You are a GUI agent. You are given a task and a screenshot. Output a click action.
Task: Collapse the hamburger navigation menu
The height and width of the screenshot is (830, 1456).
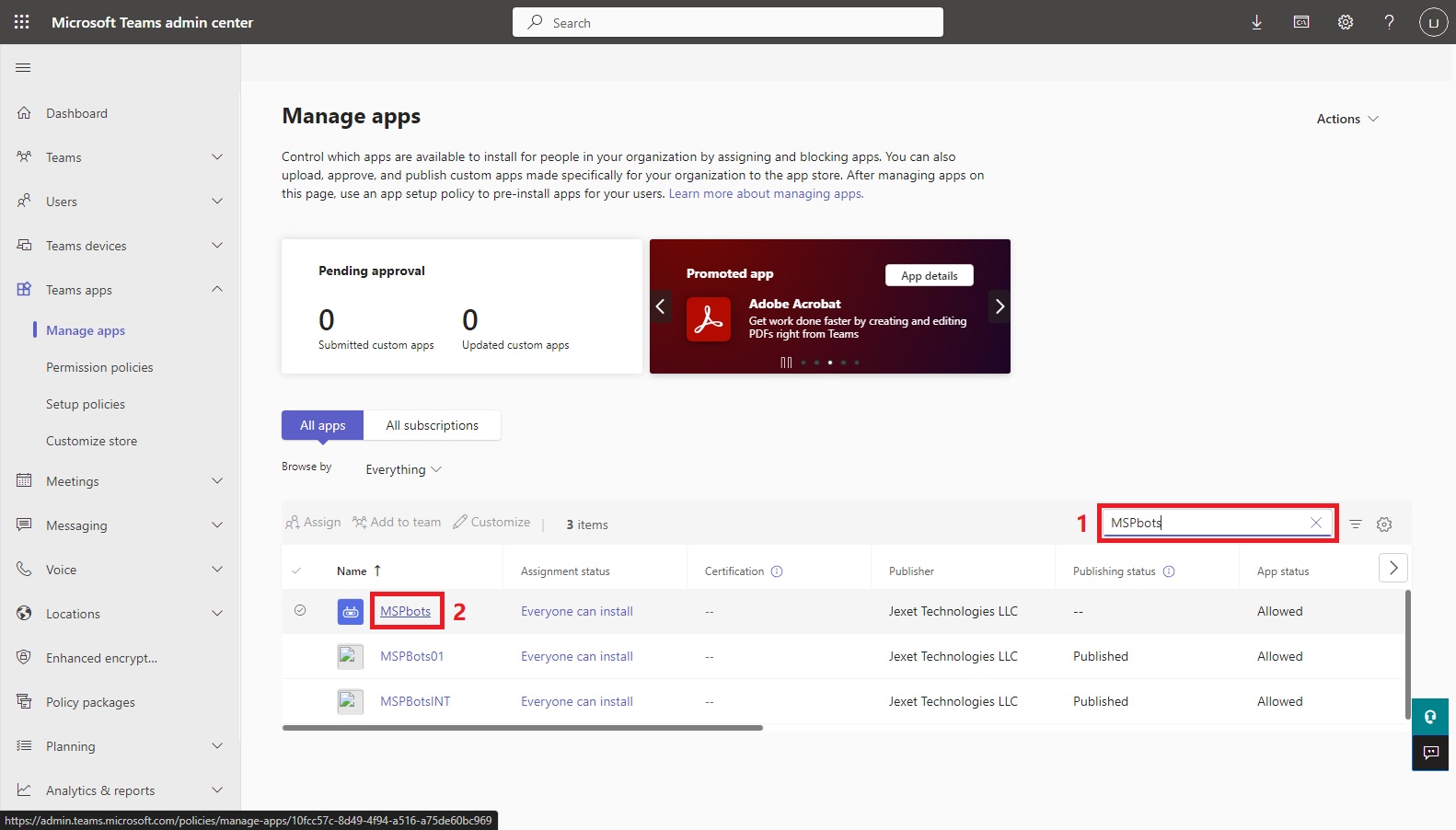pyautogui.click(x=24, y=67)
